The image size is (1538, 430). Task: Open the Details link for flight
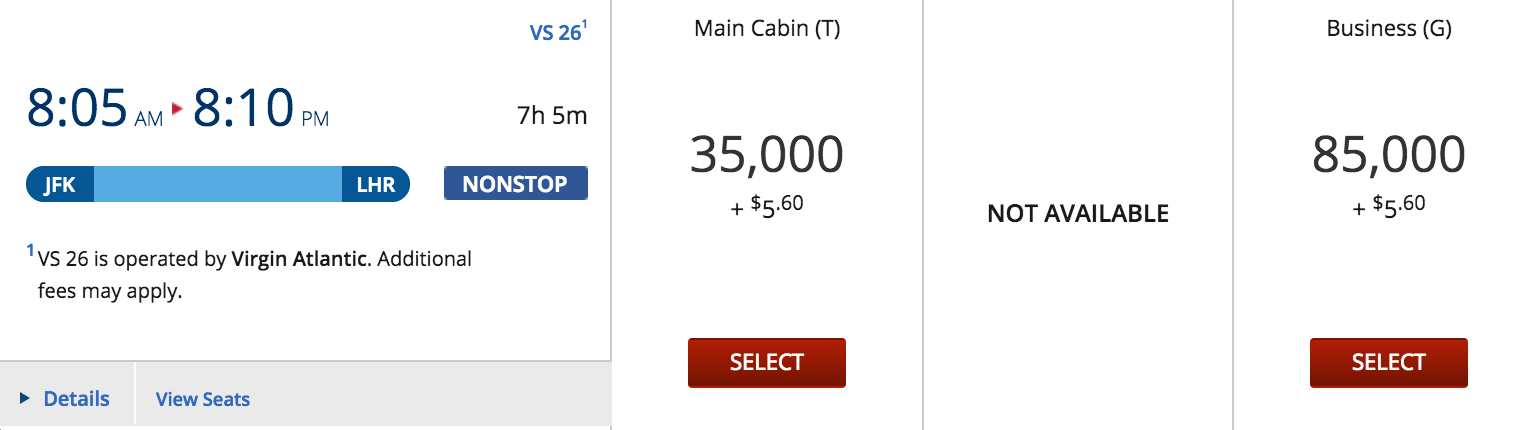tap(76, 399)
